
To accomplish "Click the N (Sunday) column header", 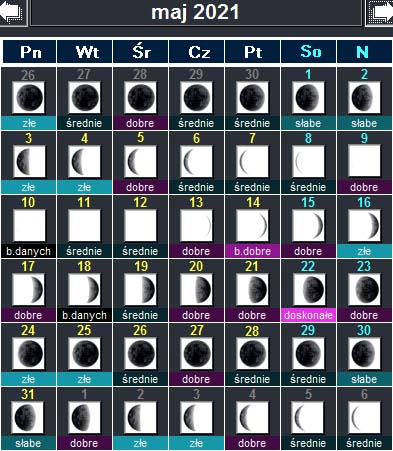I will click(364, 52).
